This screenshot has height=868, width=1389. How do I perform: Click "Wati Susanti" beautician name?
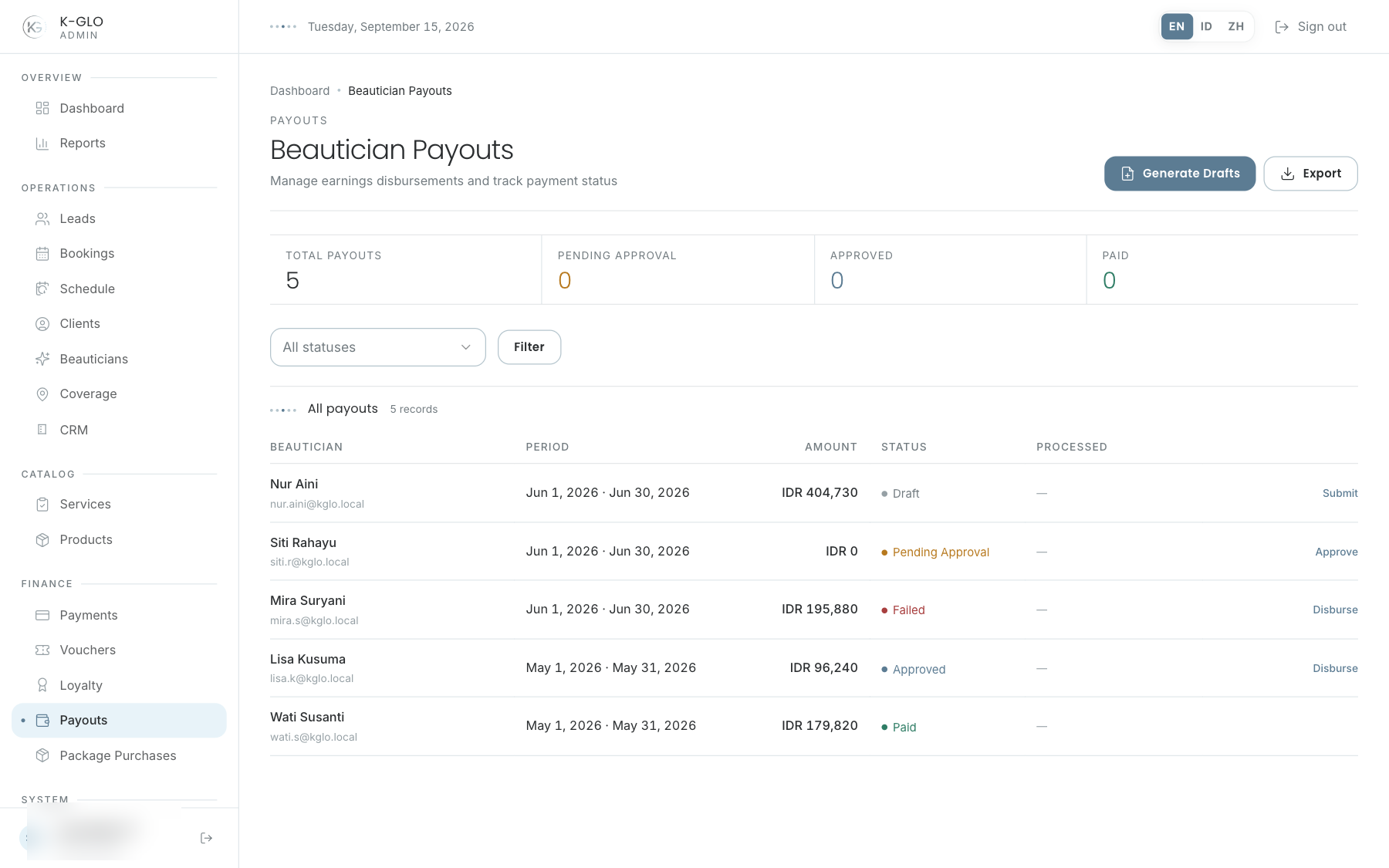pyautogui.click(x=307, y=718)
